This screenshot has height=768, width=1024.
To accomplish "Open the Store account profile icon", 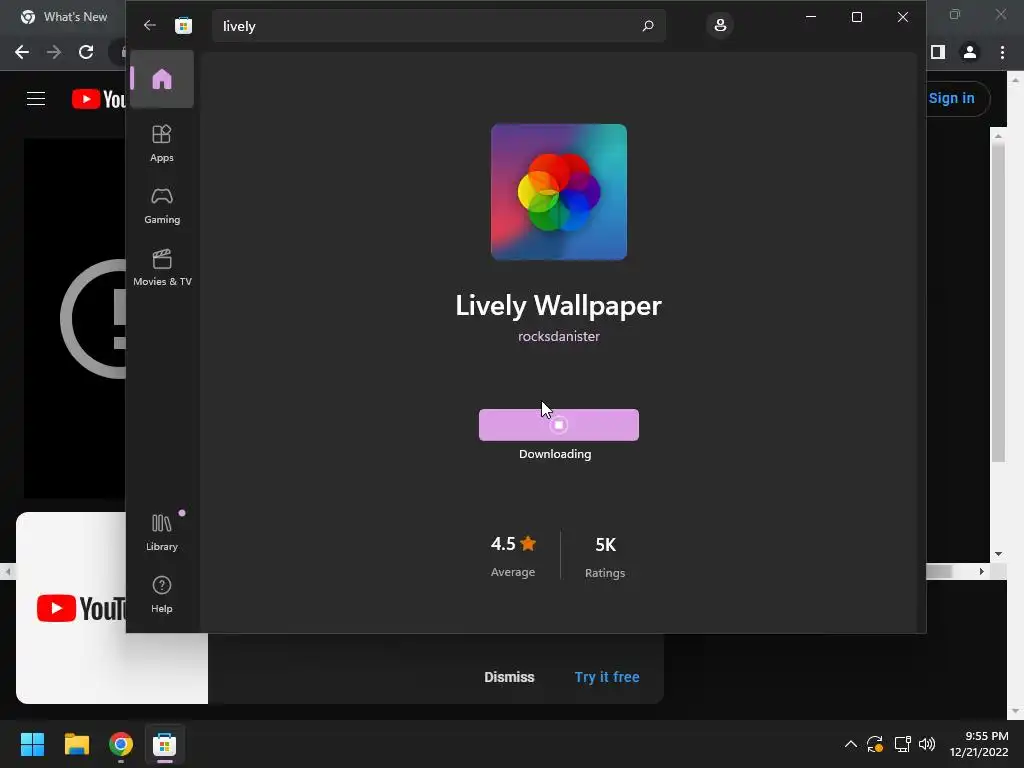I will tap(720, 25).
